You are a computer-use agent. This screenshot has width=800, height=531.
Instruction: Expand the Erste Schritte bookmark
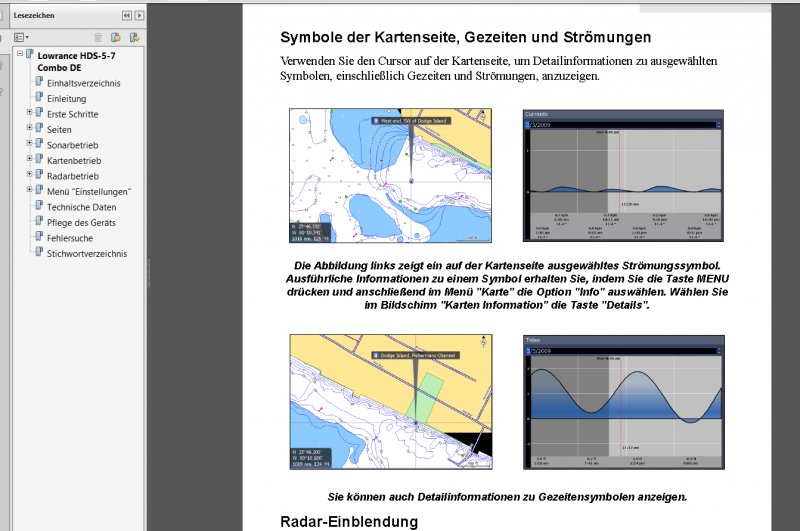30,114
